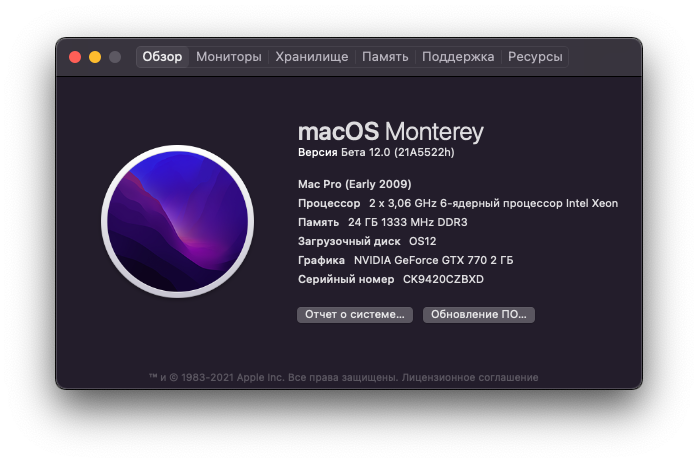Close the window with red button
This screenshot has width=698, height=463.
point(75,57)
